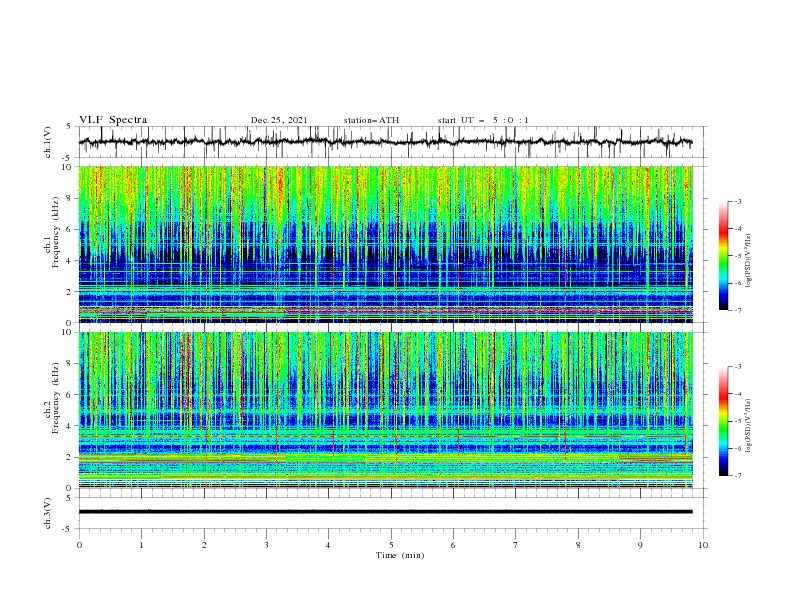Click the "-5" label on ch.1 colorbar
The image size is (792, 612).
[738, 256]
